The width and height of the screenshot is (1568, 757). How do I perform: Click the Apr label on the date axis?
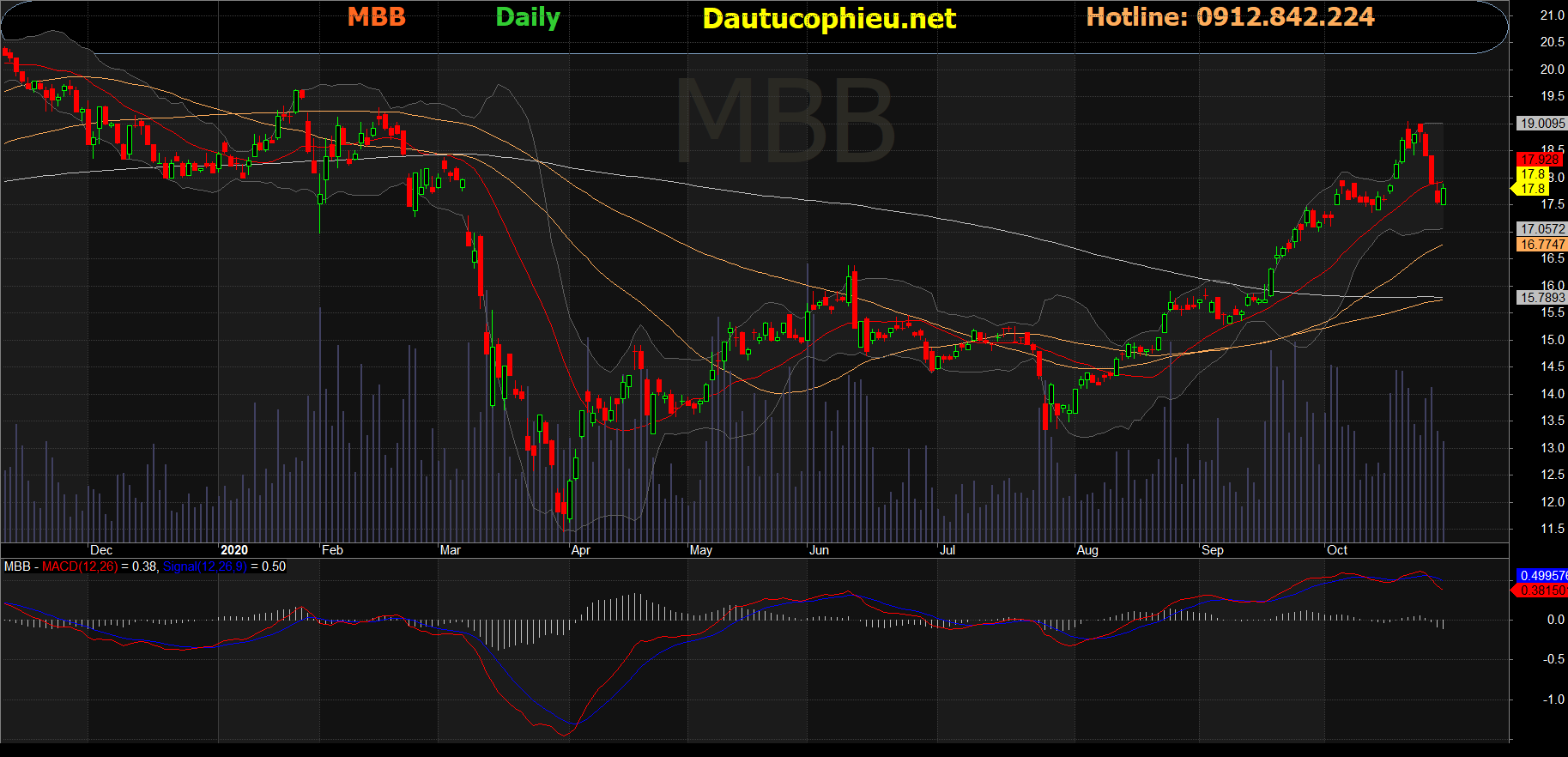pyautogui.click(x=581, y=550)
